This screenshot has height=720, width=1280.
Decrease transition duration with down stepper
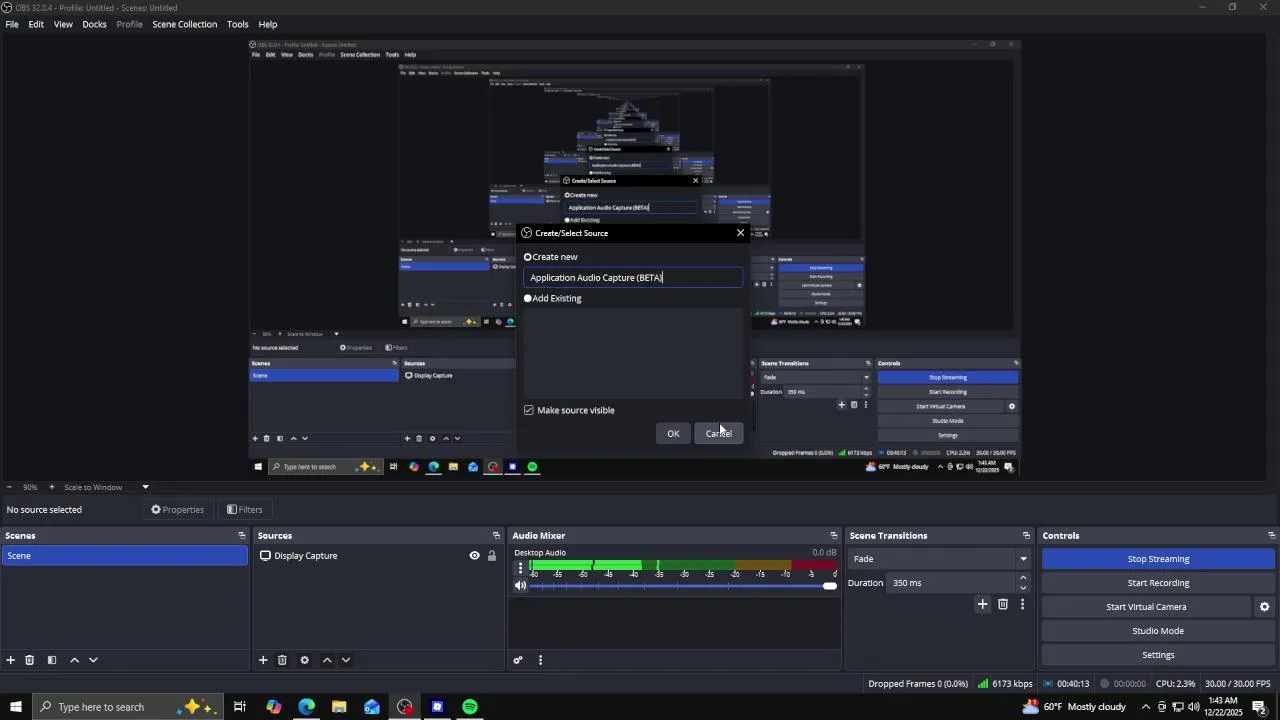point(1023,588)
